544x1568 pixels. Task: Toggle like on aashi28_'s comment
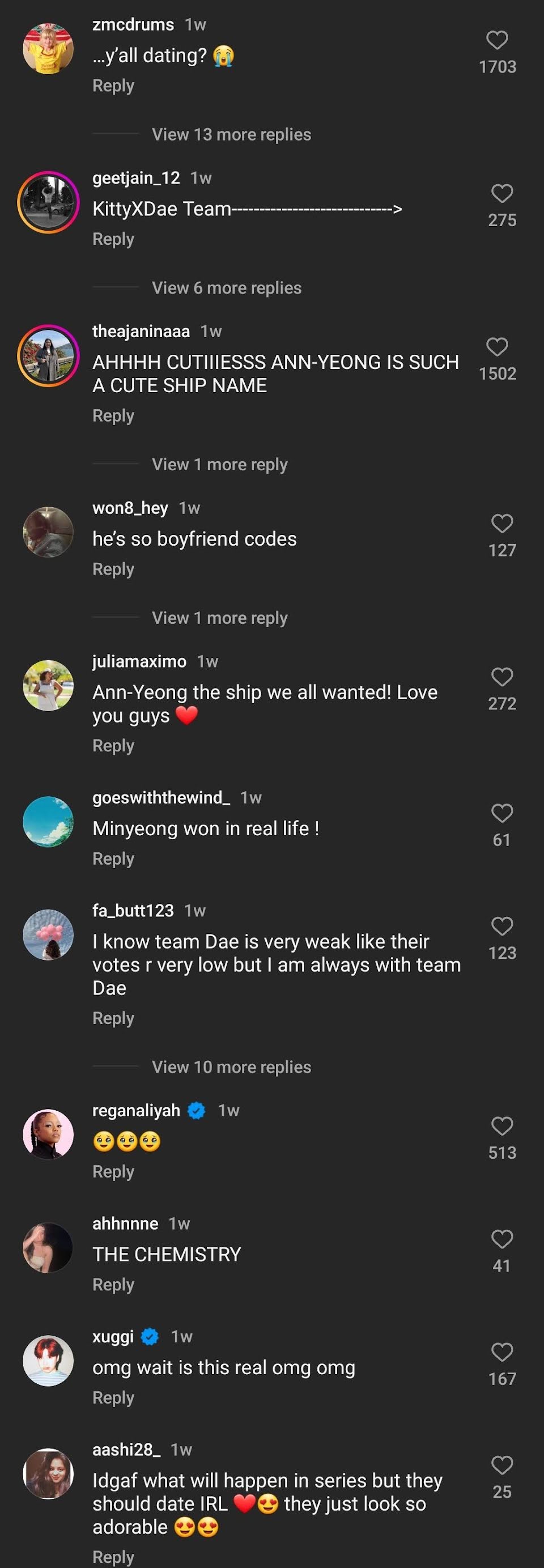[502, 1466]
